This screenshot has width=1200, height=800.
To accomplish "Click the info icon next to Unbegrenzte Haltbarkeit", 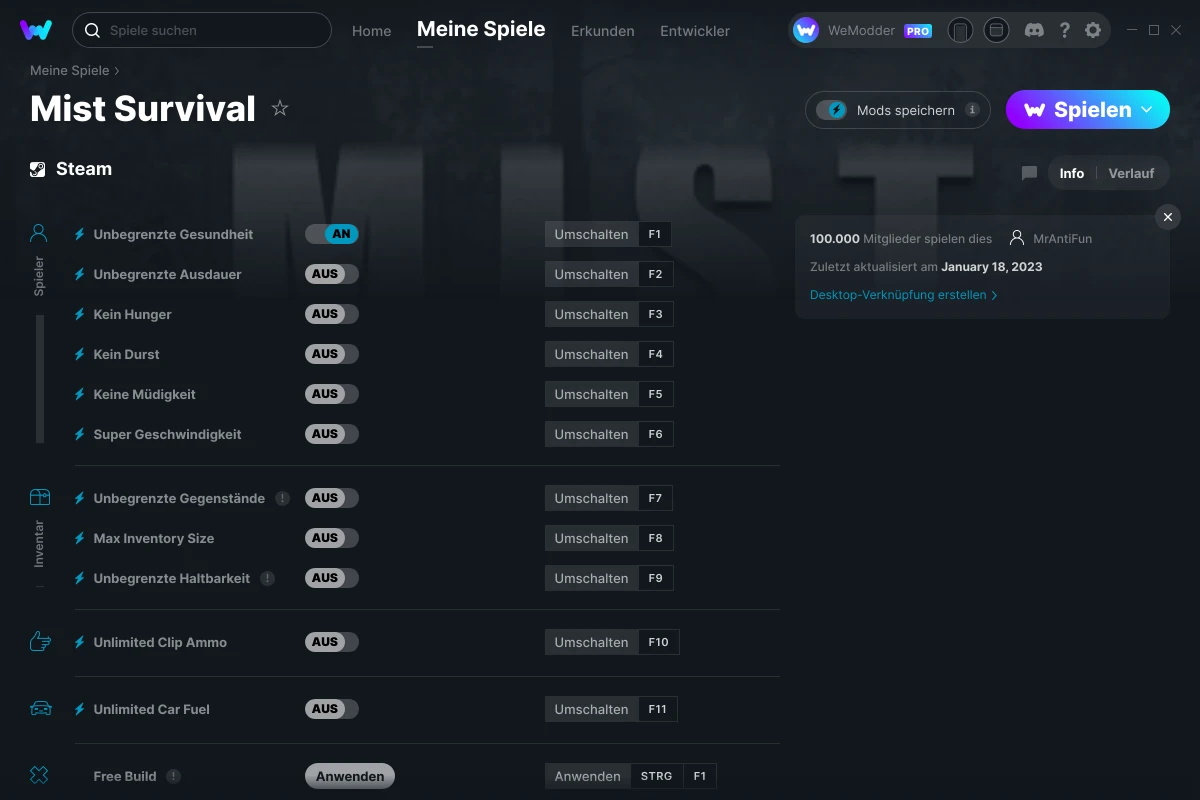I will coord(267,578).
